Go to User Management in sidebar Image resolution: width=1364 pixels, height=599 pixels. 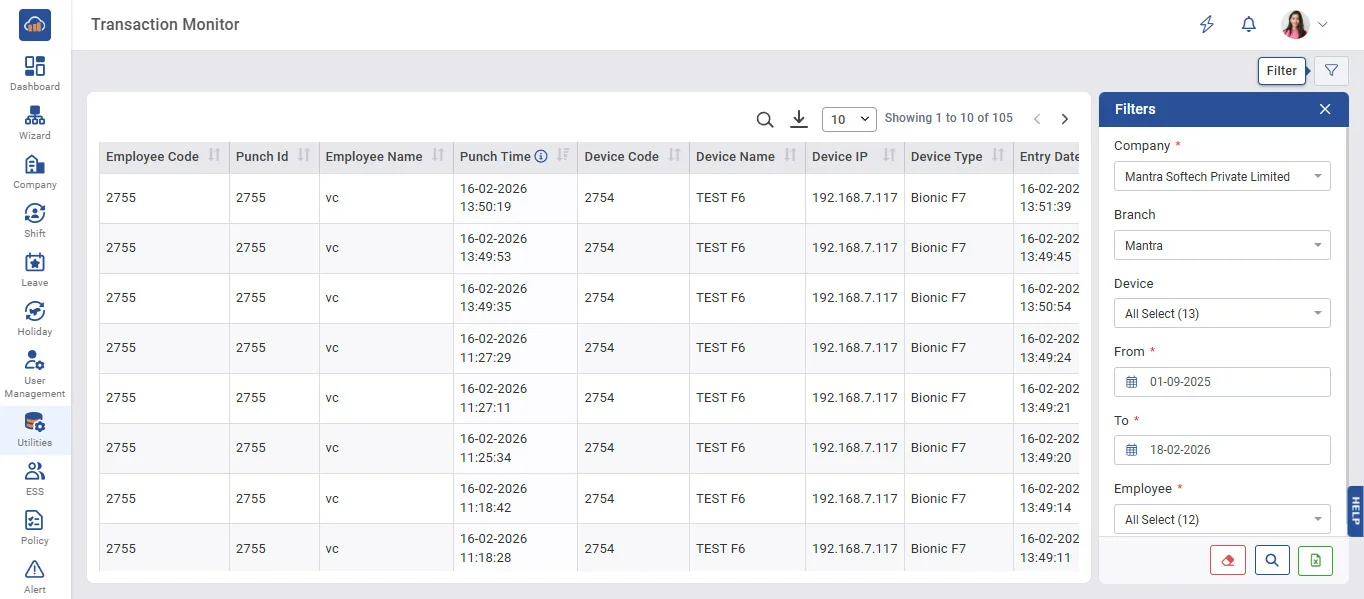pyautogui.click(x=35, y=374)
